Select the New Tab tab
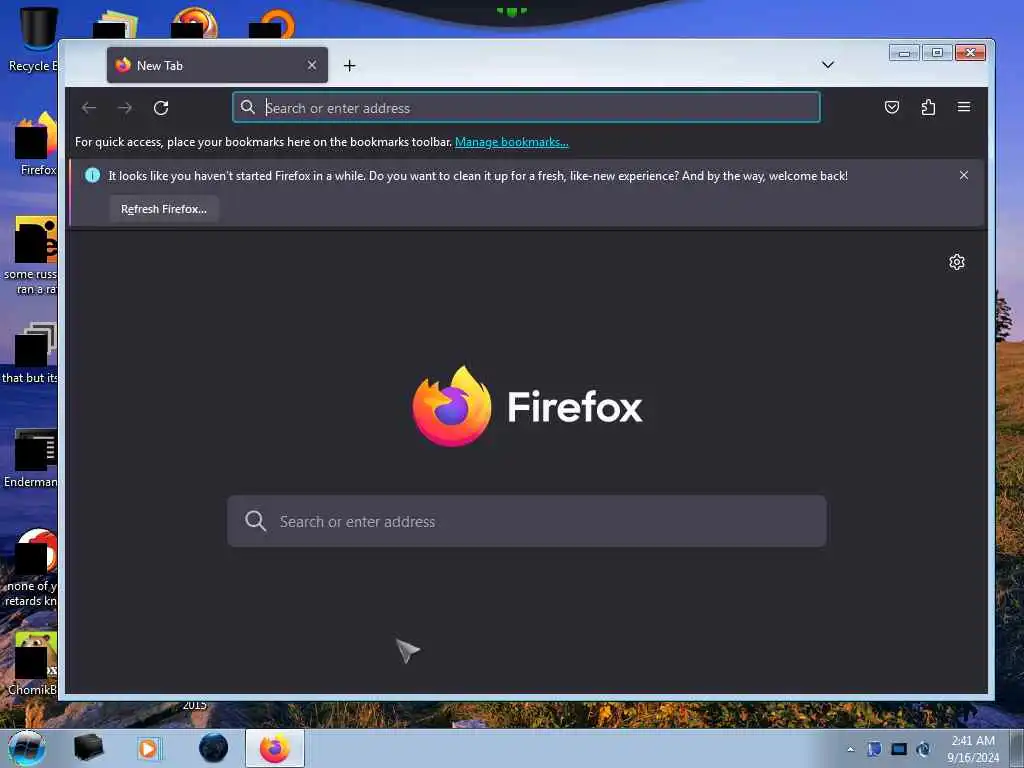1024x768 pixels. (217, 65)
